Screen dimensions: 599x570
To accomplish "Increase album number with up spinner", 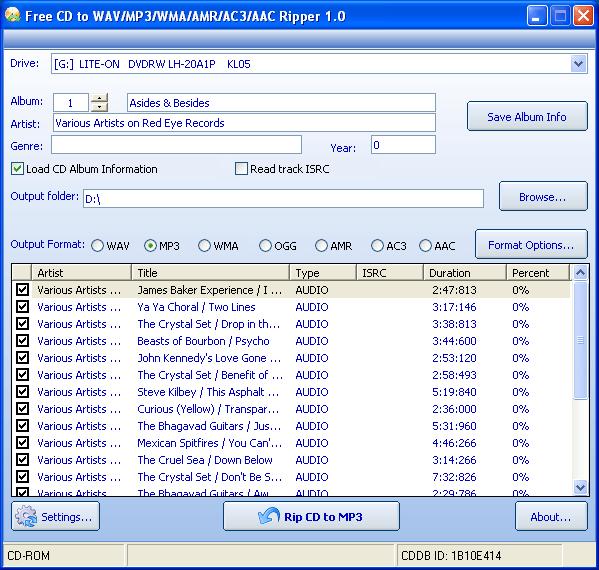I will [100, 98].
